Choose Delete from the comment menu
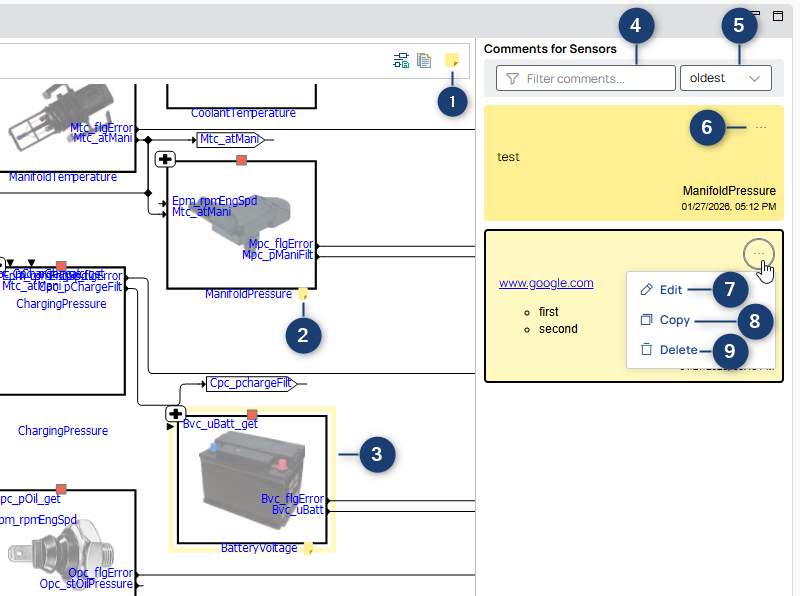 [678, 350]
